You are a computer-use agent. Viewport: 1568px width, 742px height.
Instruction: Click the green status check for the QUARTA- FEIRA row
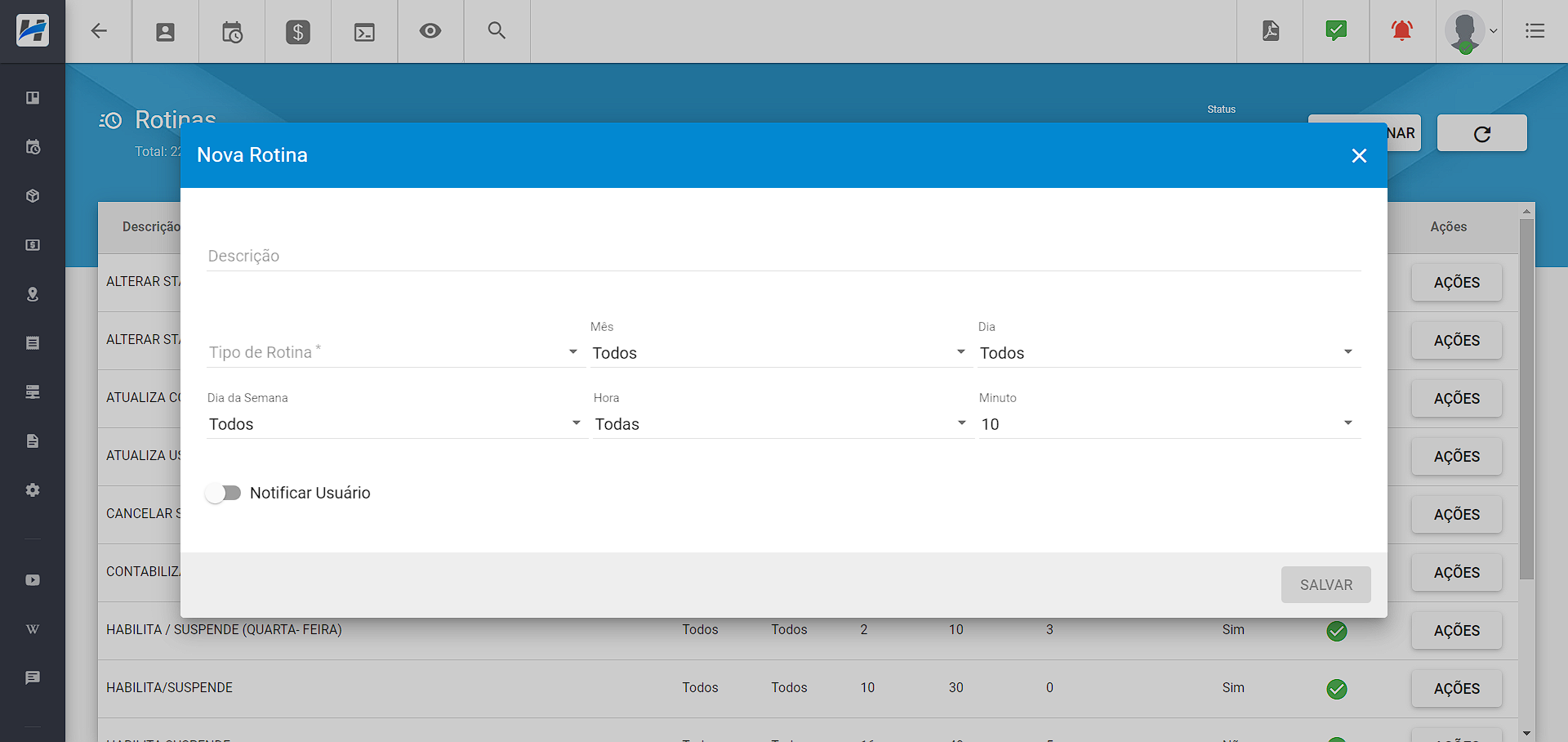1337,631
